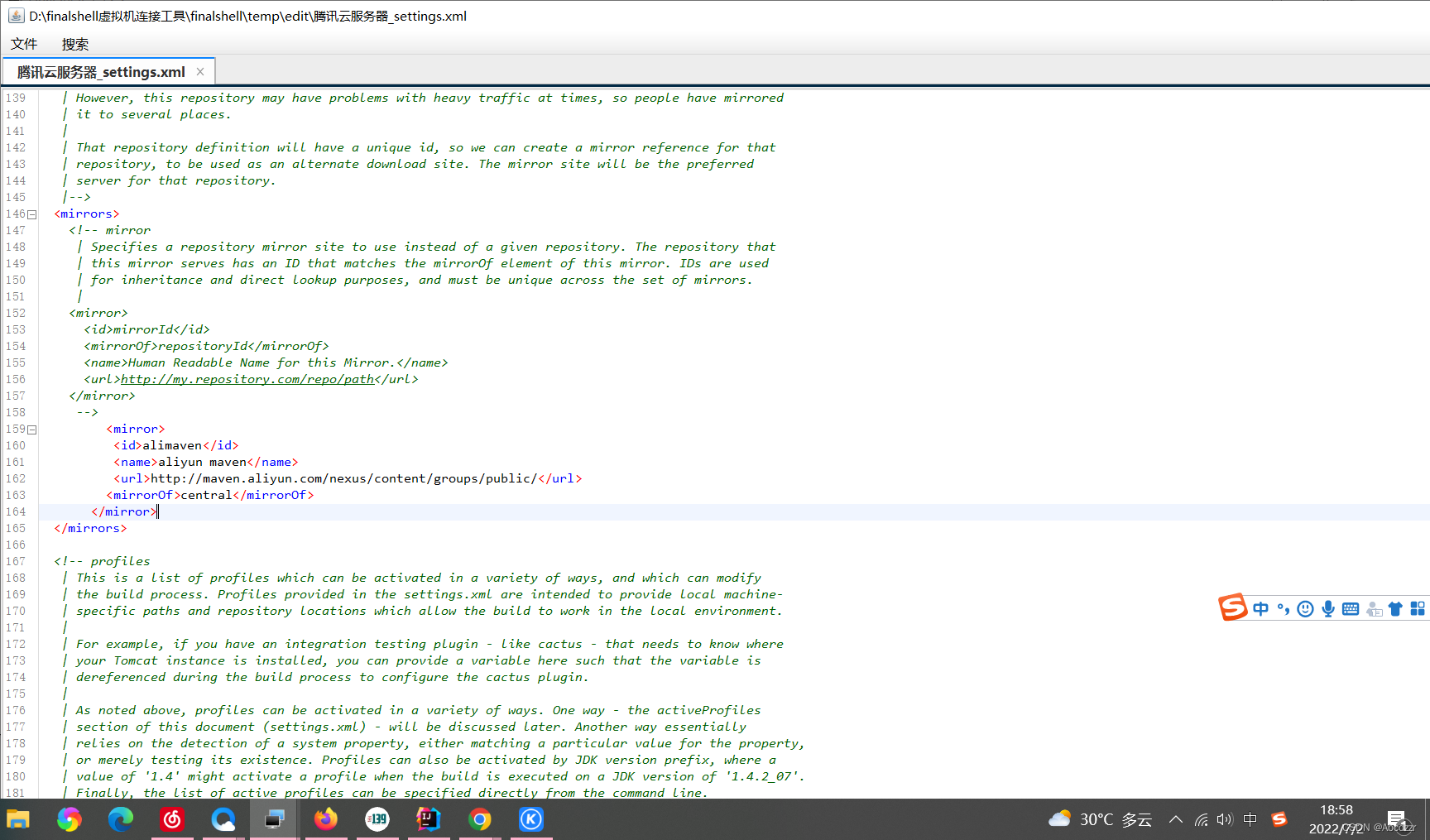Open the Sogou soft keyboard
Image resolution: width=1430 pixels, height=840 pixels.
click(1351, 609)
